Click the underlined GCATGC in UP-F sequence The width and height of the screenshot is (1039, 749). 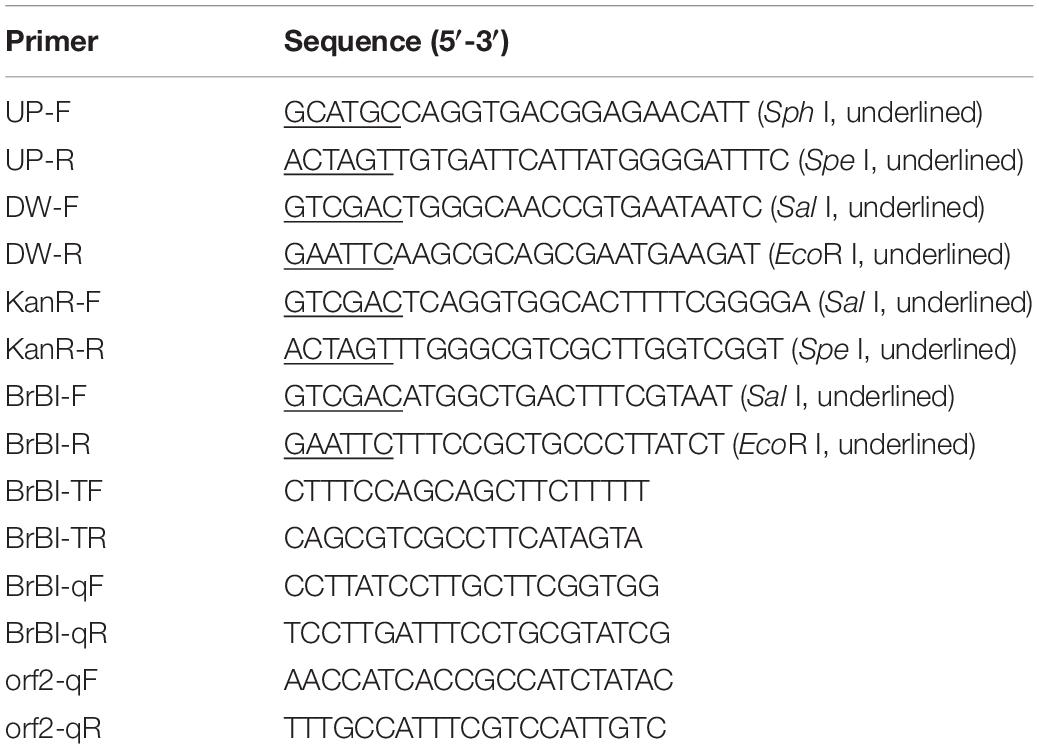[342, 112]
